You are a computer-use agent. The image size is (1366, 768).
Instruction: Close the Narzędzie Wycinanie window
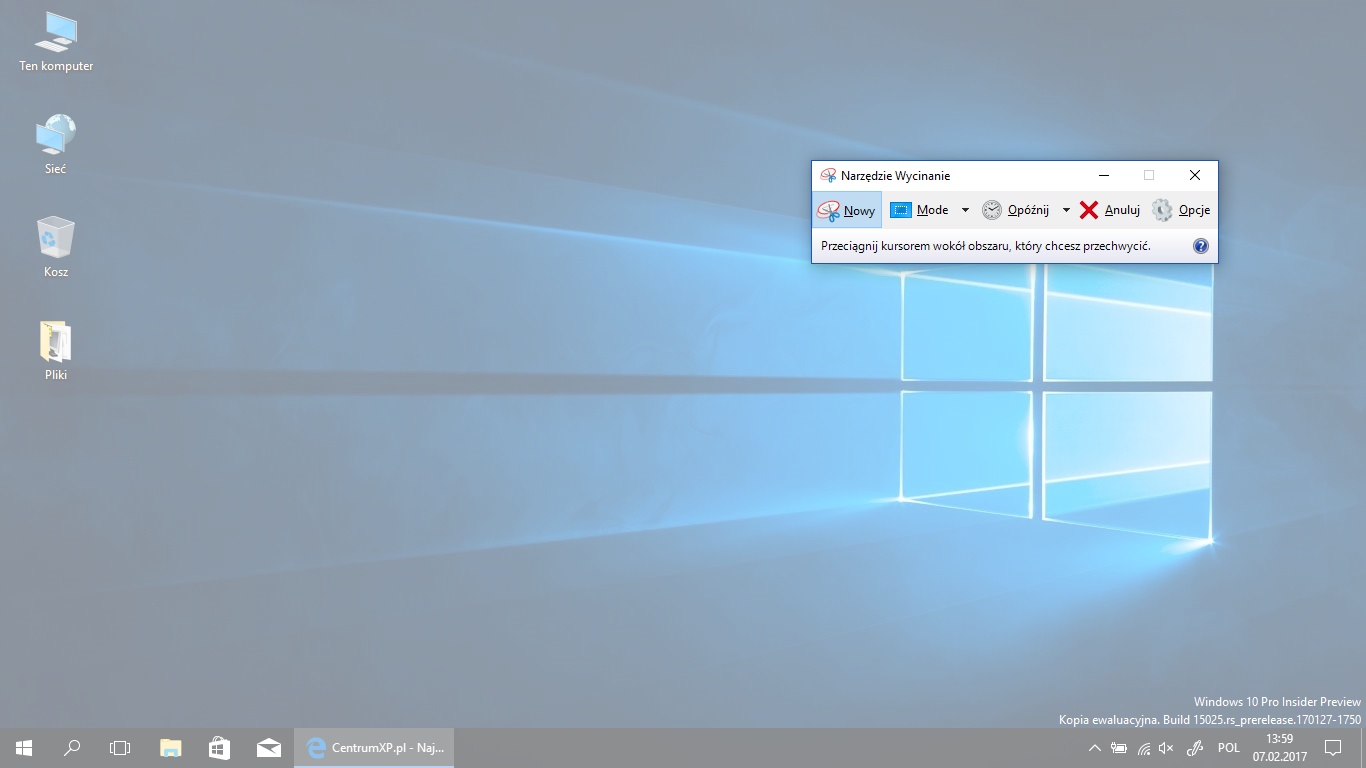[1195, 175]
